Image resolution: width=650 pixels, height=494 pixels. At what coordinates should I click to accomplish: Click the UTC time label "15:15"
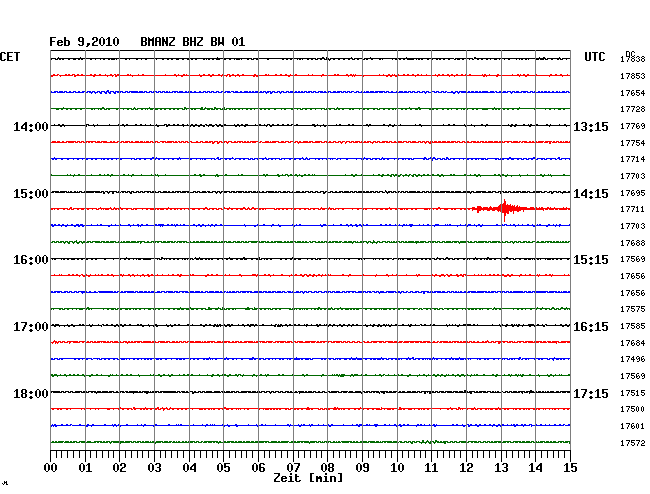pos(591,260)
